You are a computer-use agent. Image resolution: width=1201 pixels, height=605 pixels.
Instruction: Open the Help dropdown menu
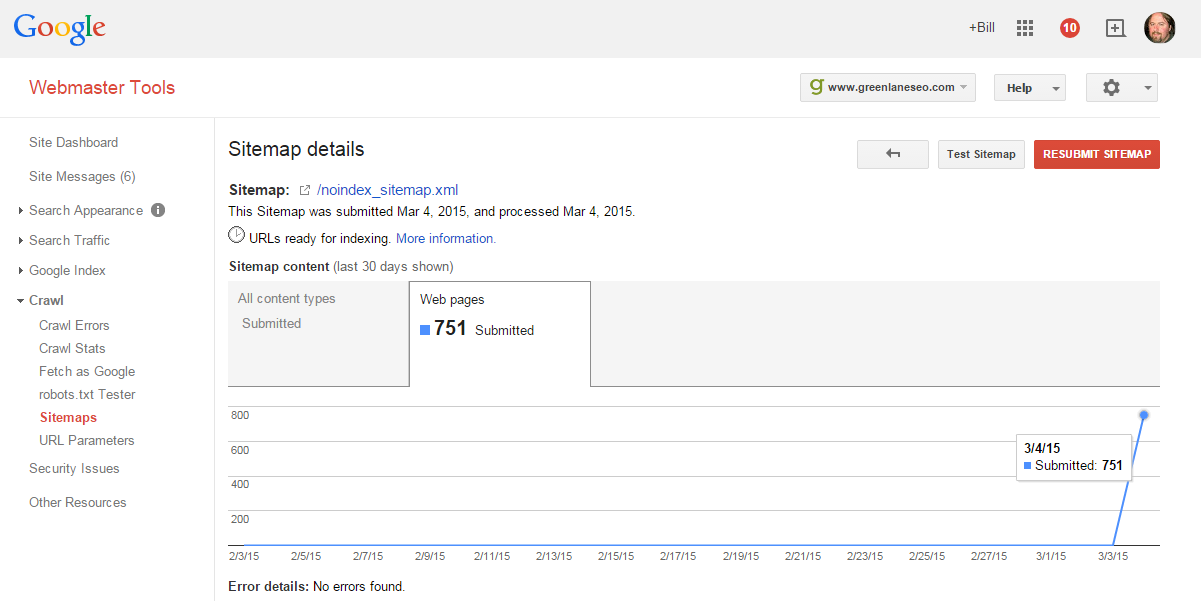point(1030,88)
